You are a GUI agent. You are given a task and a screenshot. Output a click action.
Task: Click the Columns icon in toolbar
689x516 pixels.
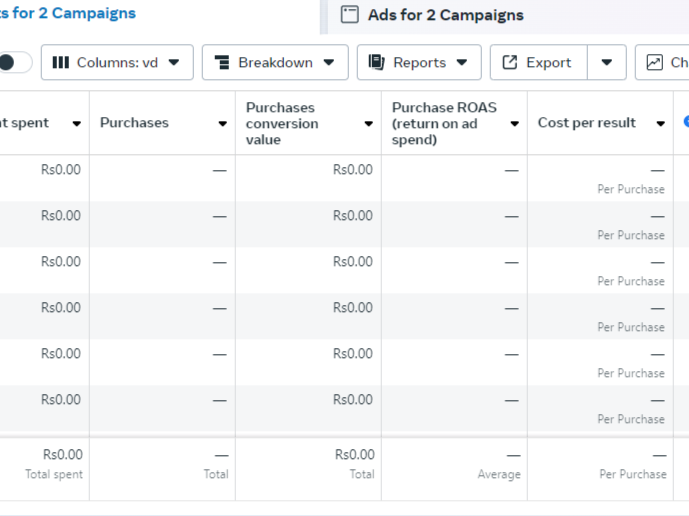(x=61, y=62)
